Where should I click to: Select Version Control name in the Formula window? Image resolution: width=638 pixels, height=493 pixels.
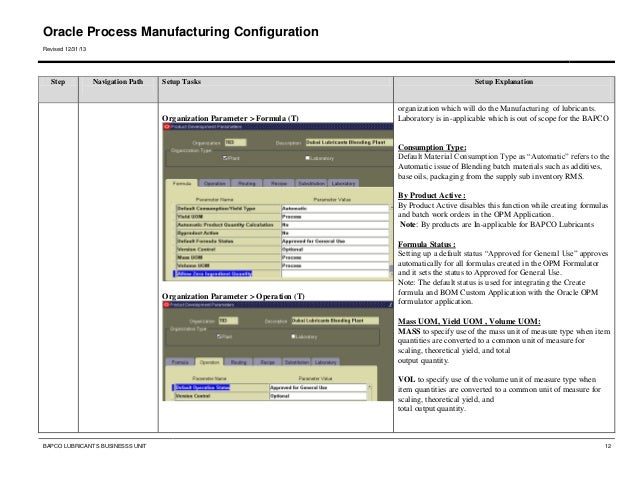pyautogui.click(x=228, y=249)
